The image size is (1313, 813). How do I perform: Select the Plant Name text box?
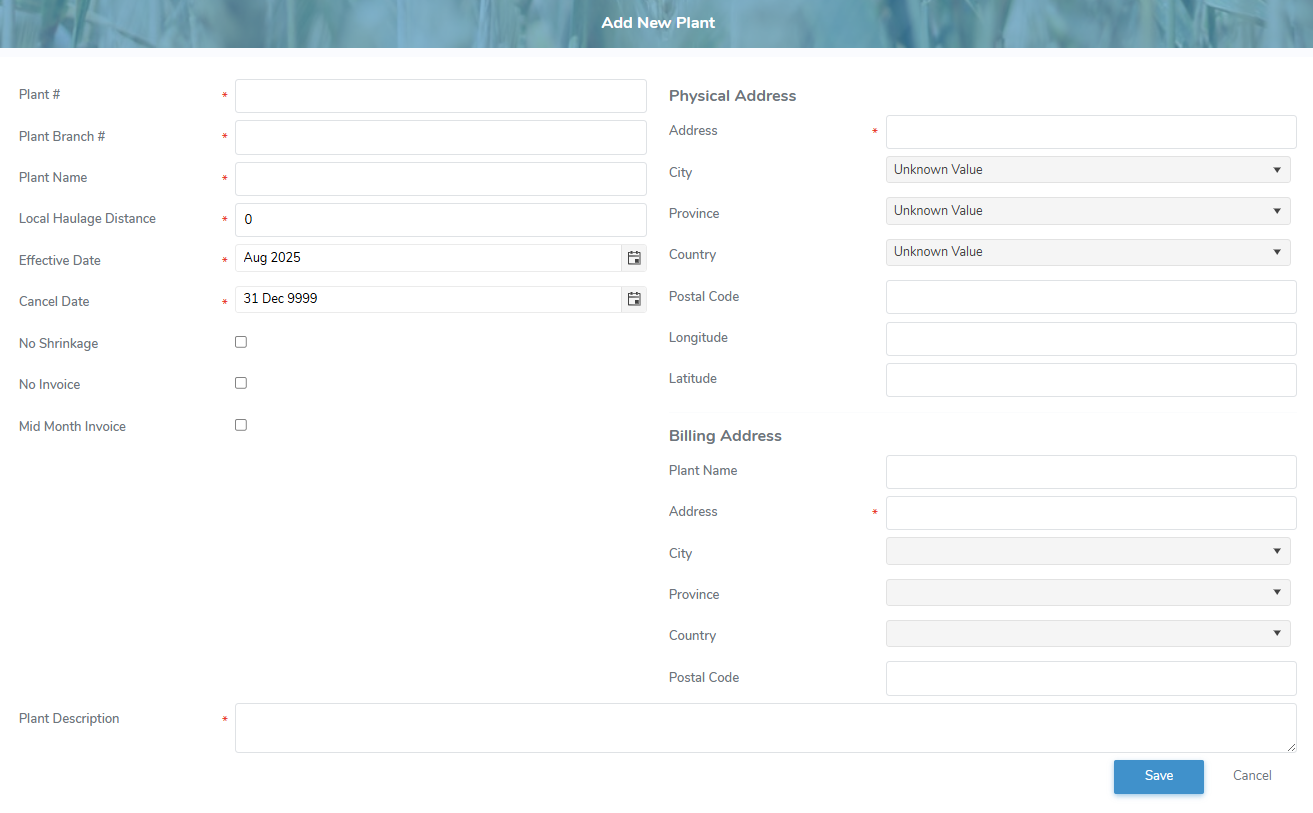tap(440, 179)
